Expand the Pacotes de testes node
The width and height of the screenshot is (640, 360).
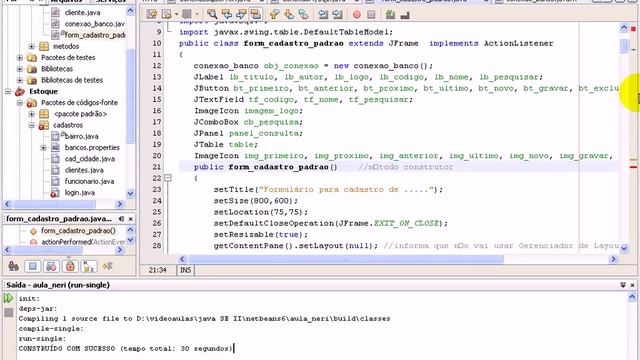[x=20, y=58]
